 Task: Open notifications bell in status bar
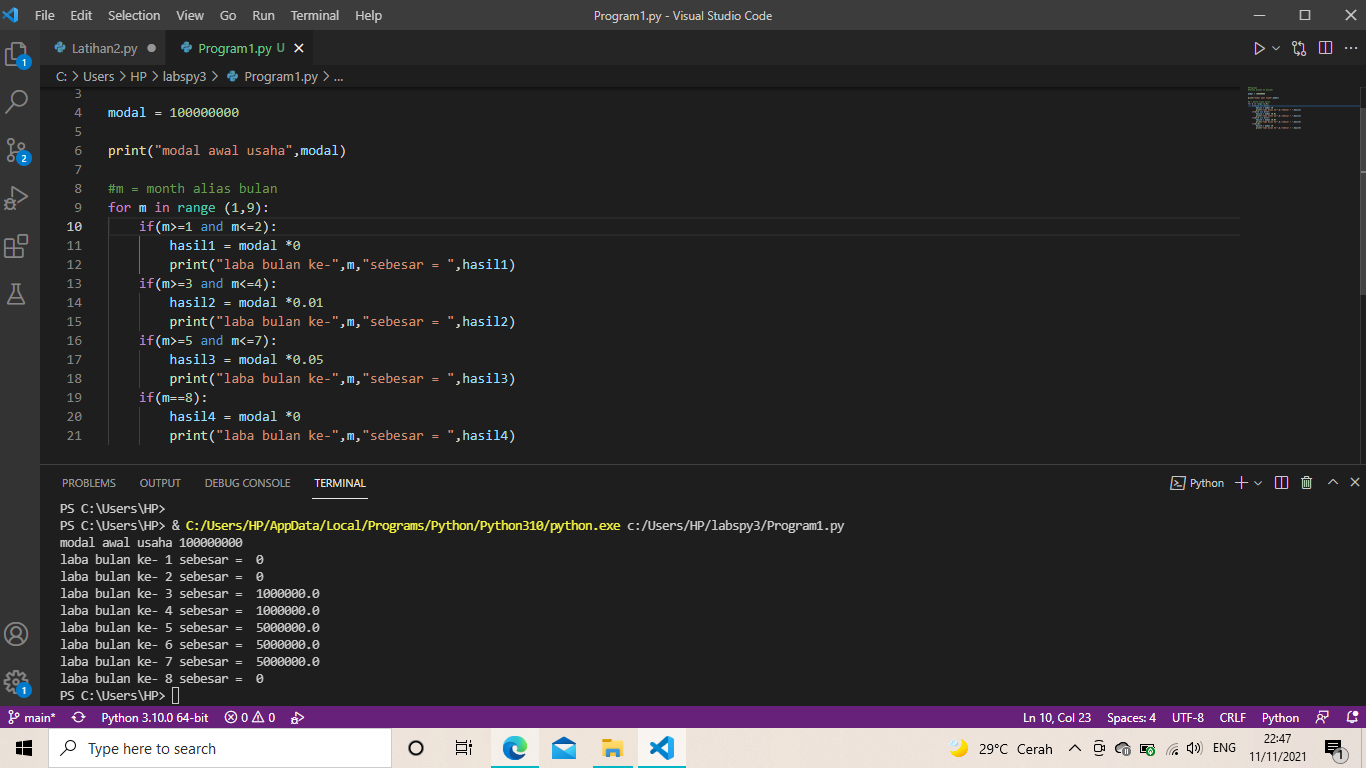tap(1352, 718)
